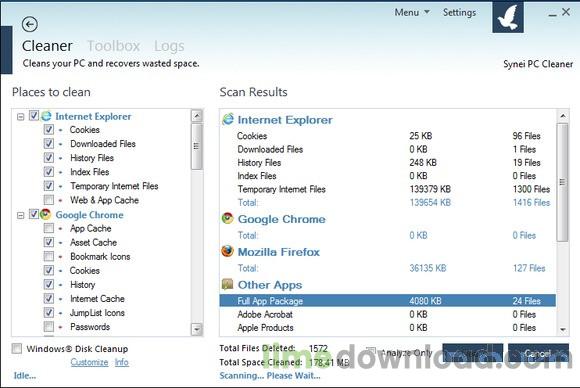Screen dimensions: 580x388
Task: Click Places list scroll down arrow
Action: pyautogui.click(x=197, y=329)
